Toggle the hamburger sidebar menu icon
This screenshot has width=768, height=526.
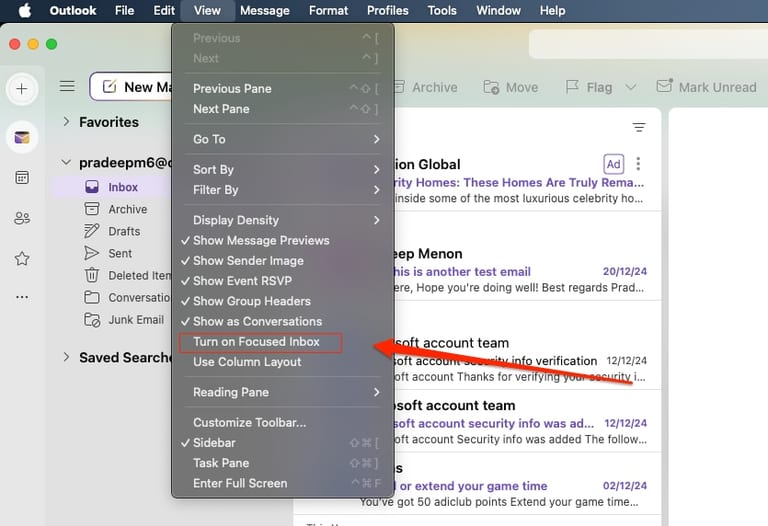tap(67, 86)
